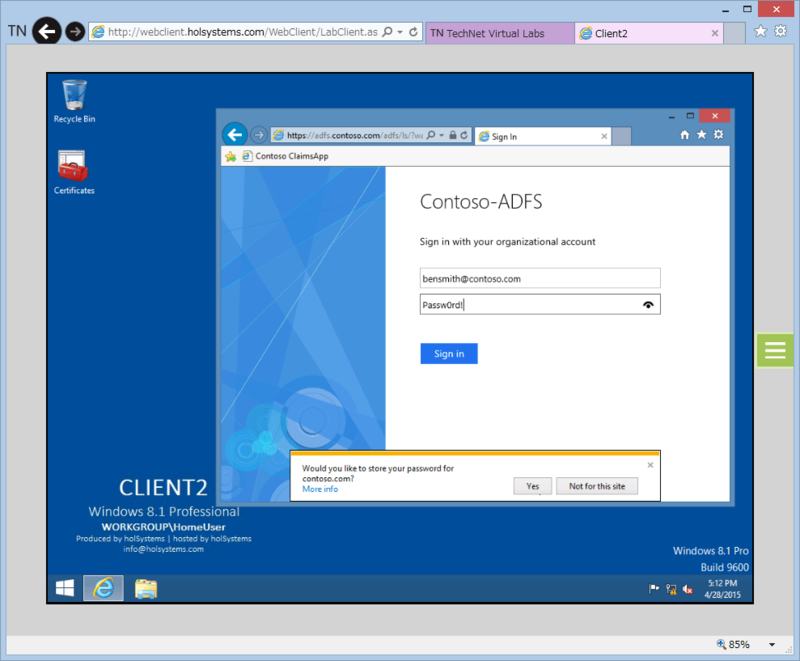Open inner browser favorites star

tap(702, 134)
